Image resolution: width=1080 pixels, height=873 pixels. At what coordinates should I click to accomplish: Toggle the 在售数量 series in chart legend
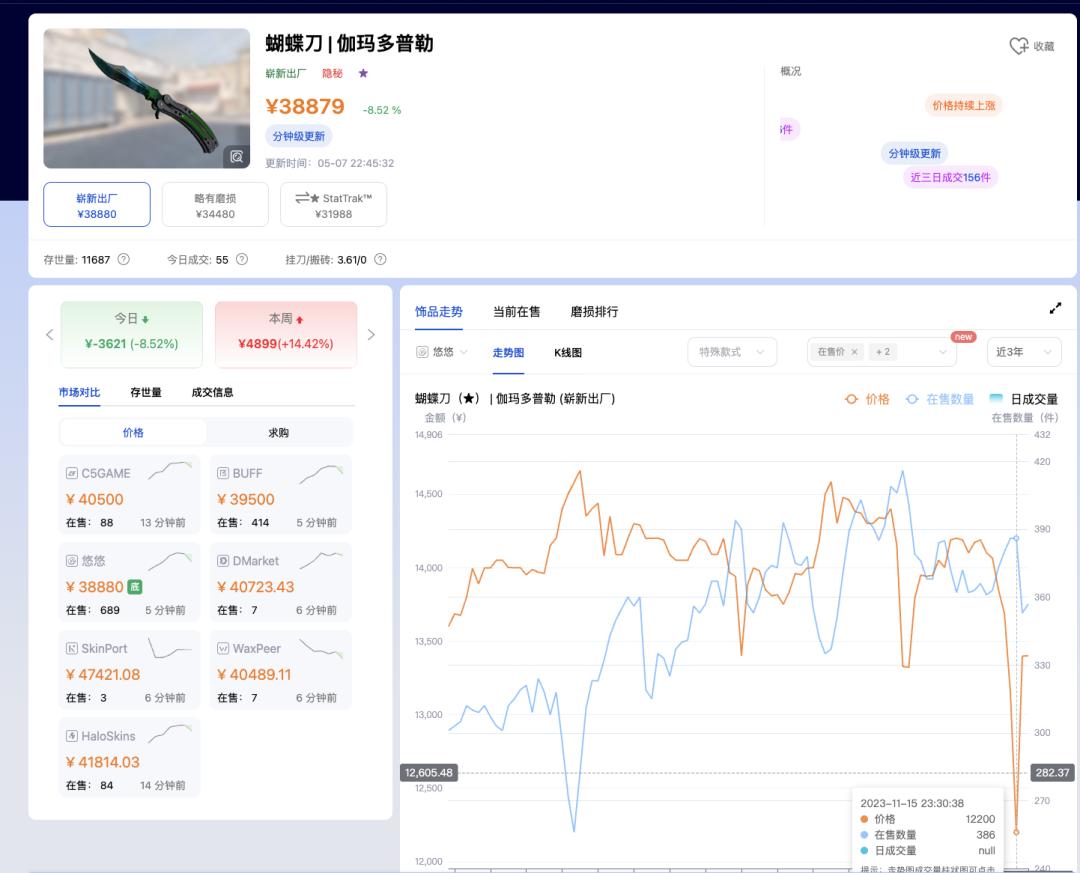point(939,399)
